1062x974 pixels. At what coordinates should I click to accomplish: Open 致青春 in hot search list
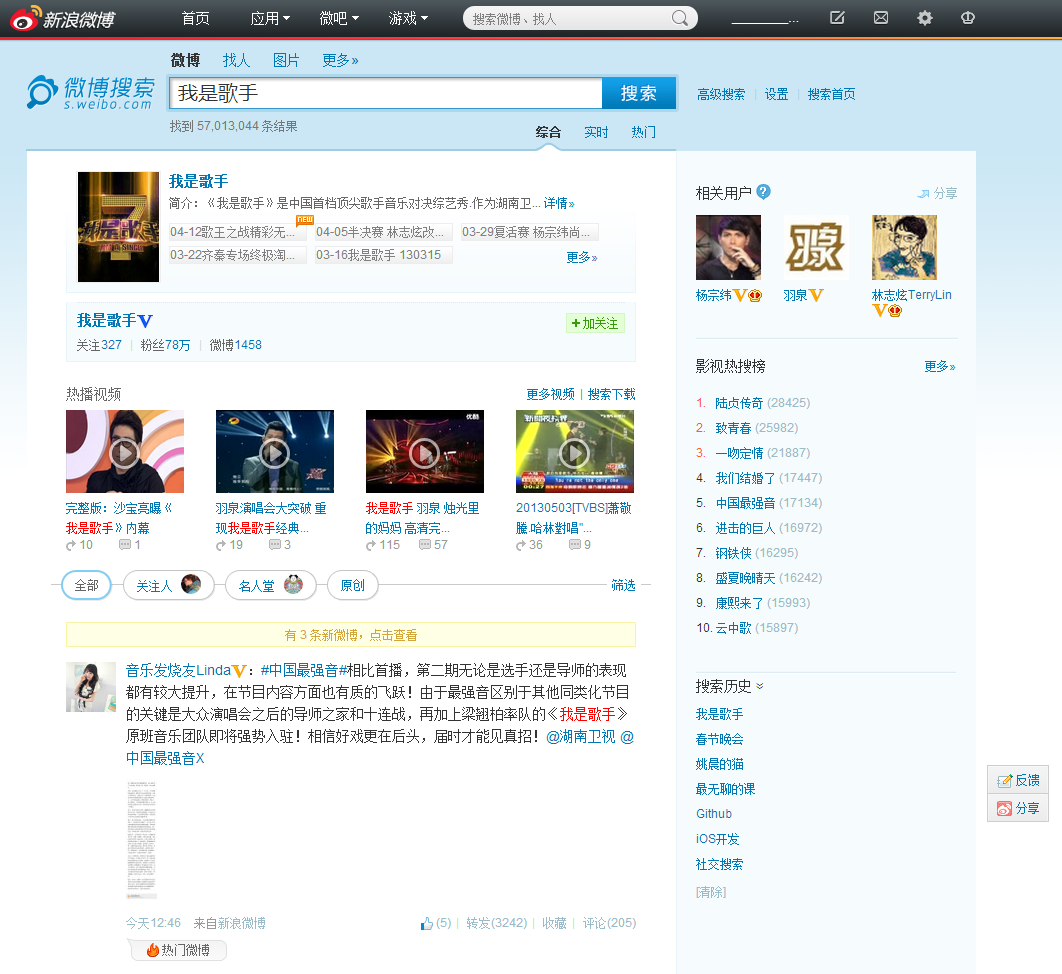coord(733,428)
